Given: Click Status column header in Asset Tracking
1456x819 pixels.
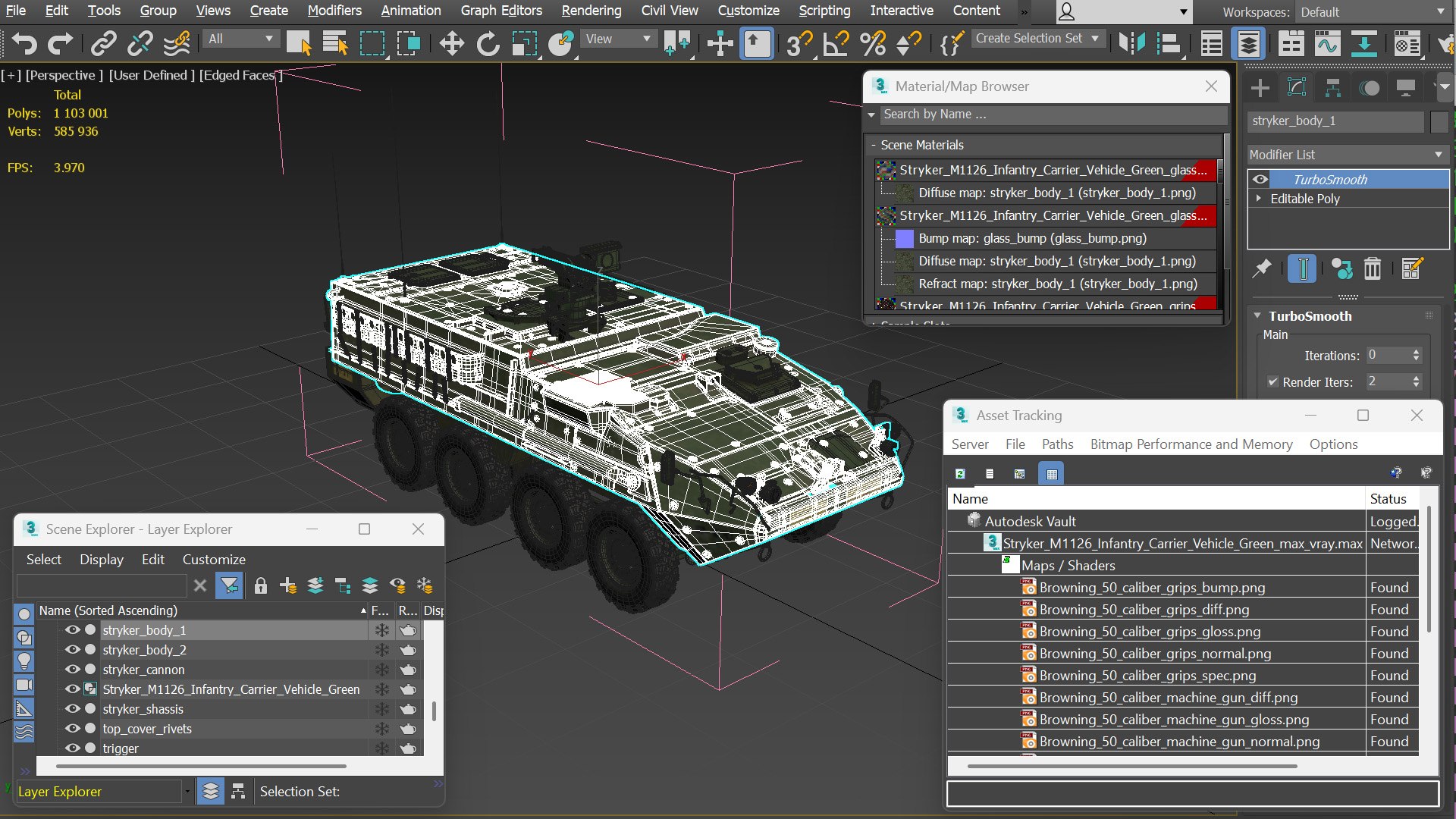Looking at the screenshot, I should tap(1393, 499).
